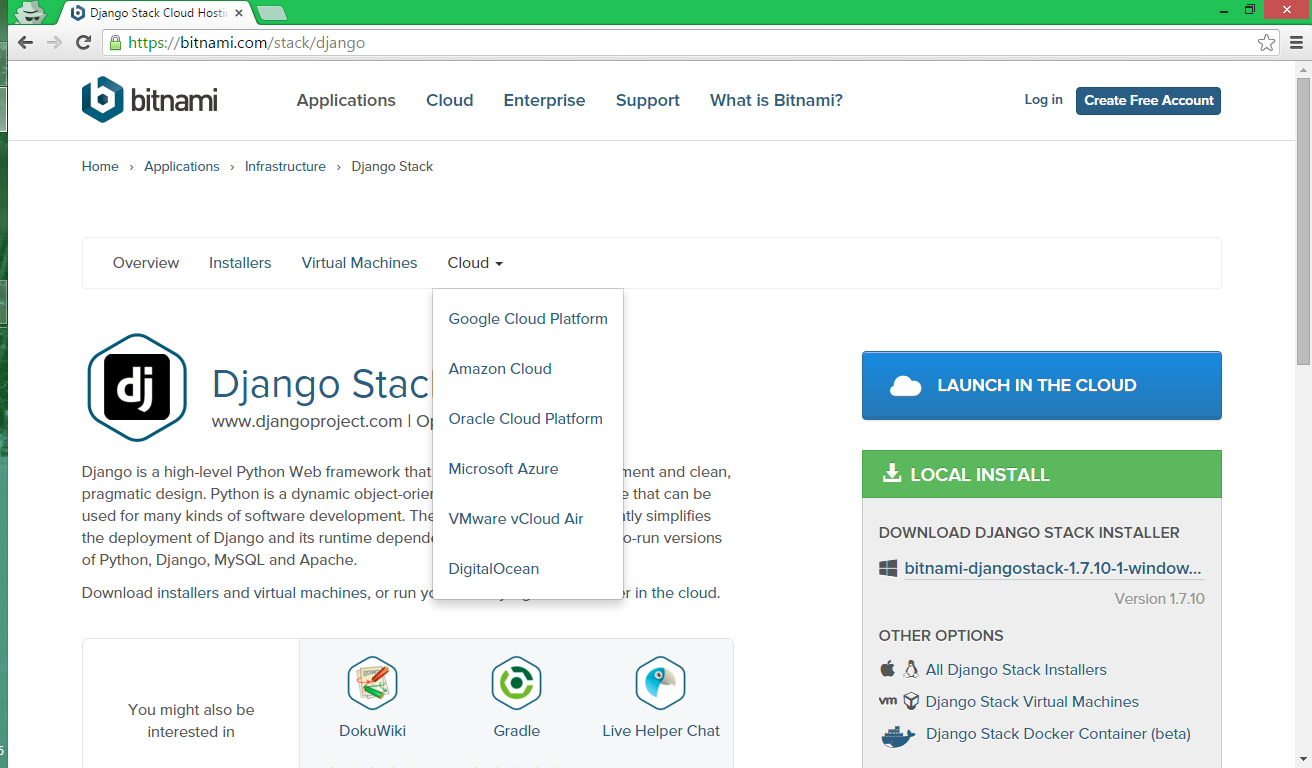
Task: Download bitnami-djangostack installer link
Action: 1053,568
